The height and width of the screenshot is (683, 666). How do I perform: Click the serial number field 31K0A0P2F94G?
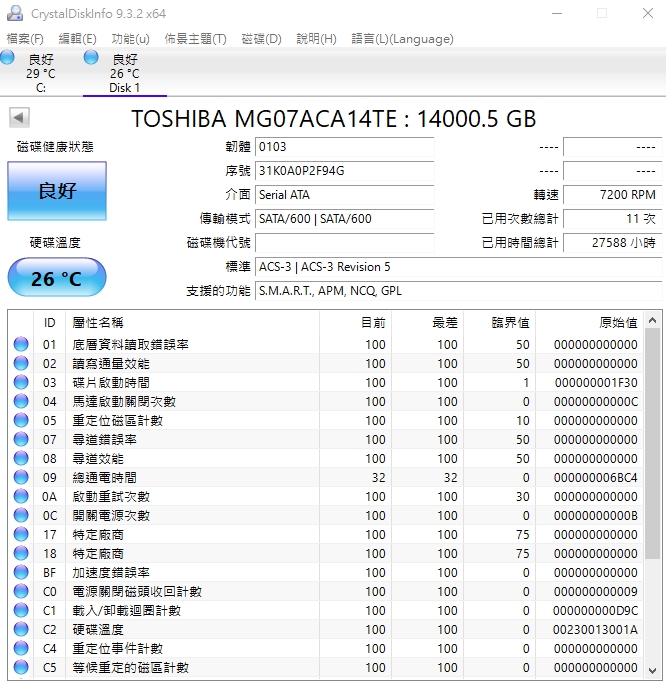pyautogui.click(x=345, y=171)
